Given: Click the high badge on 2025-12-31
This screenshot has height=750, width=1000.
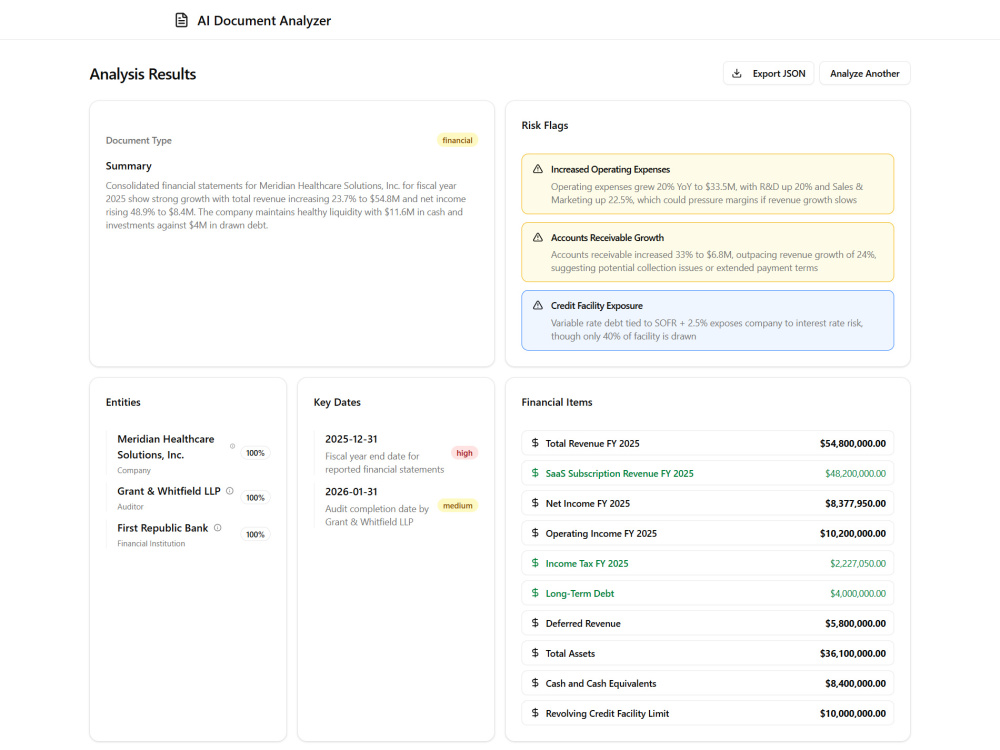Looking at the screenshot, I should point(464,453).
